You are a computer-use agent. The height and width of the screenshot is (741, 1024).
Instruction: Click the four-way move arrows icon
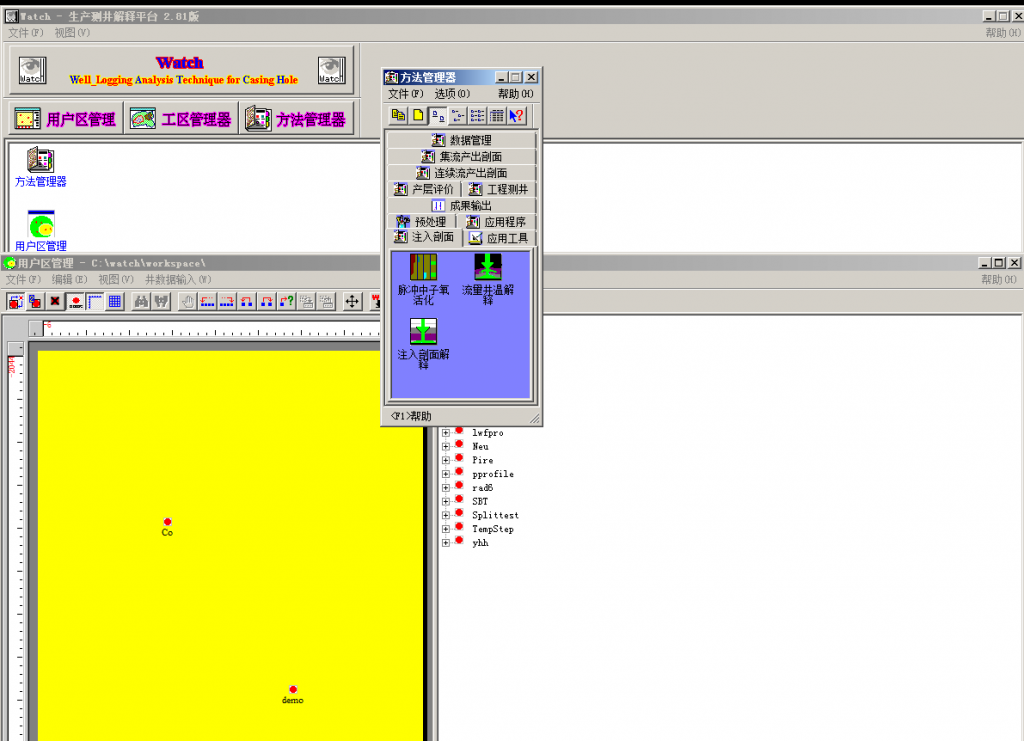352,301
